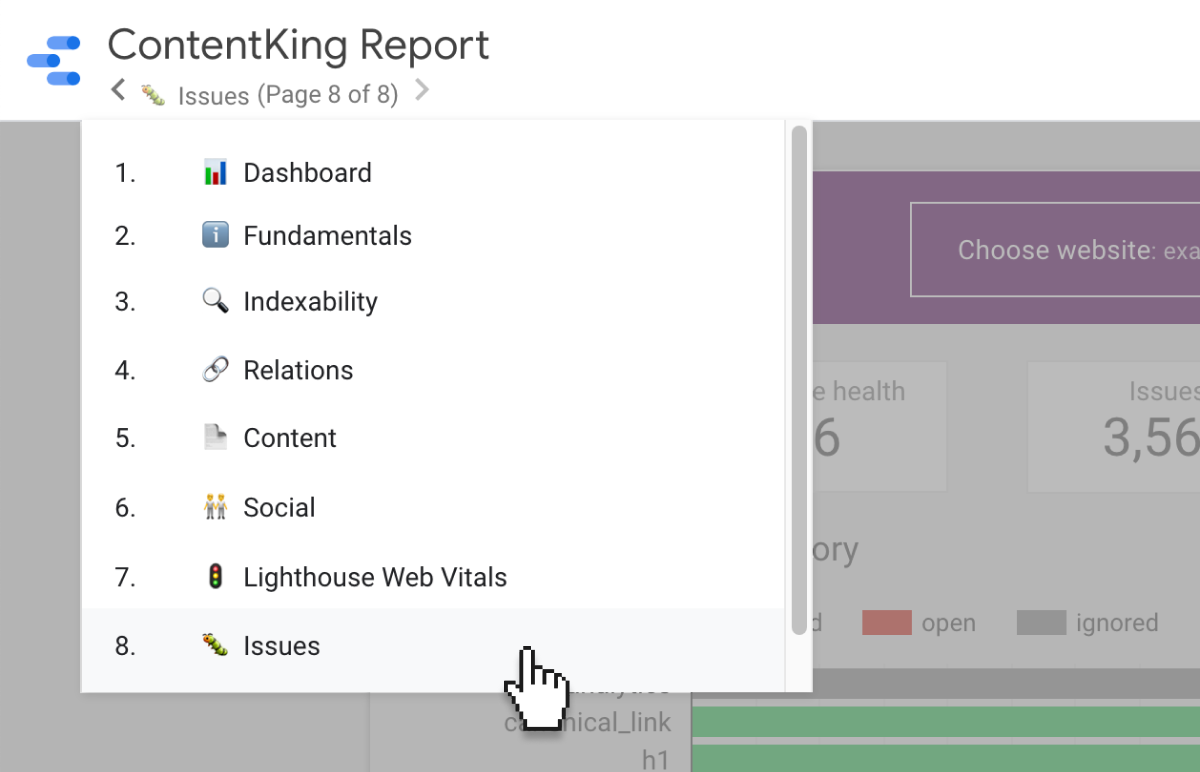Image resolution: width=1200 pixels, height=772 pixels.
Task: Click the grey ignored legend swatch
Action: [1041, 623]
